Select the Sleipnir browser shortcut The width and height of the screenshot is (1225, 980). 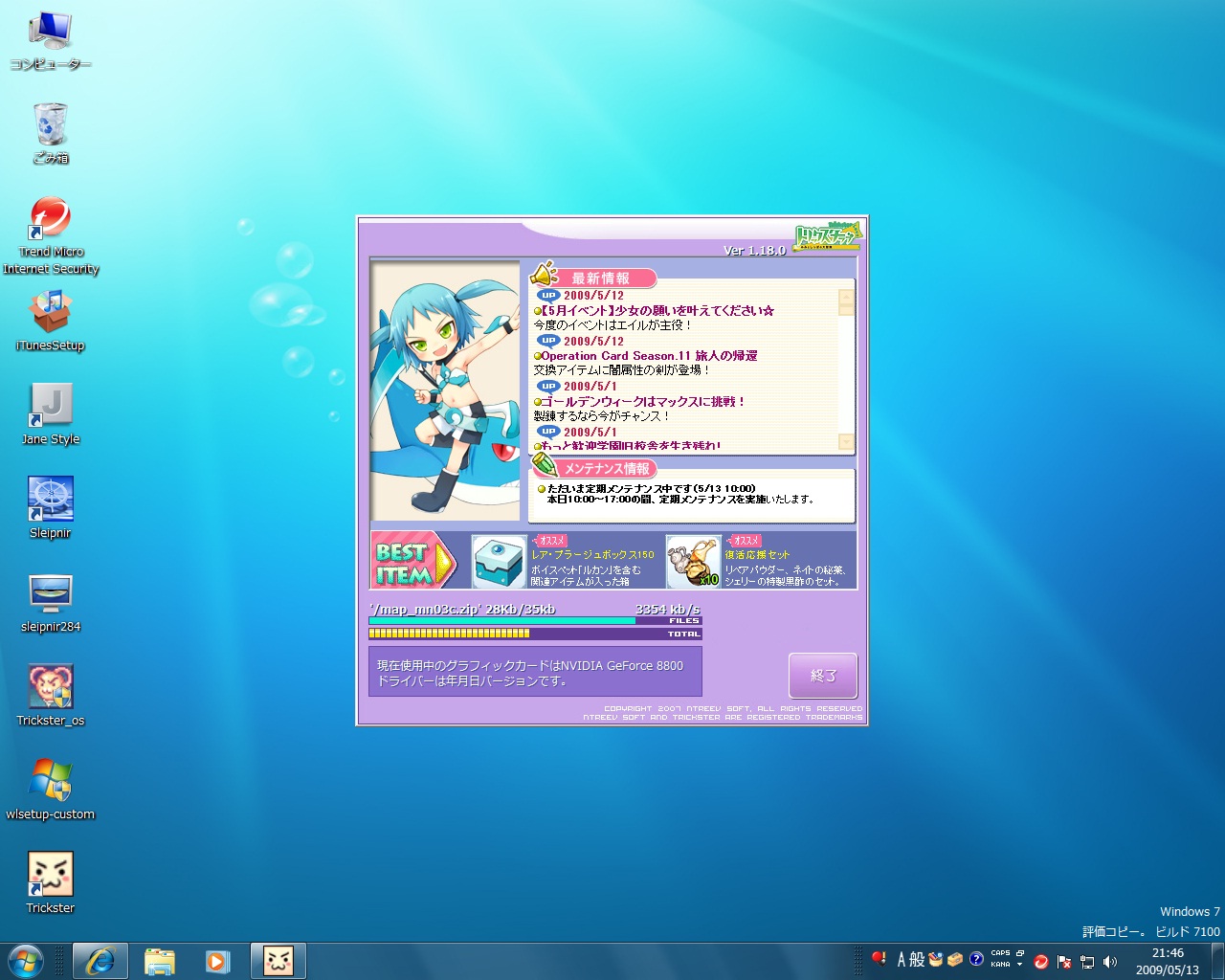(51, 508)
